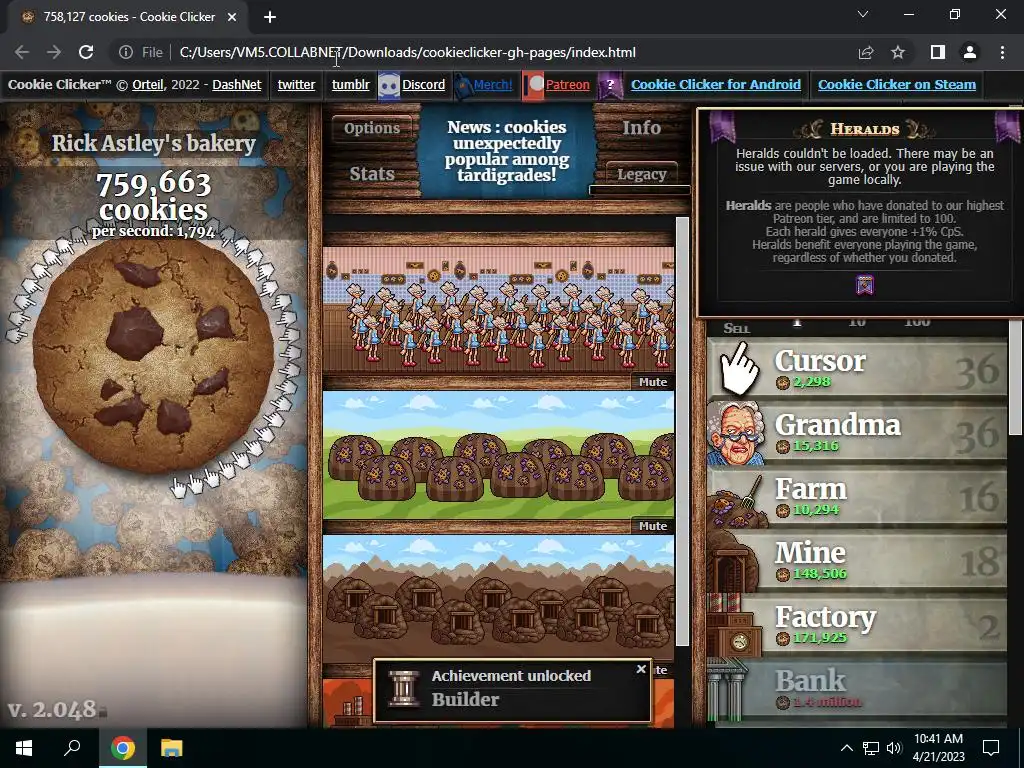Screen dimensions: 1024x768
Task: Click the browser forward arrow
Action: [54, 52]
